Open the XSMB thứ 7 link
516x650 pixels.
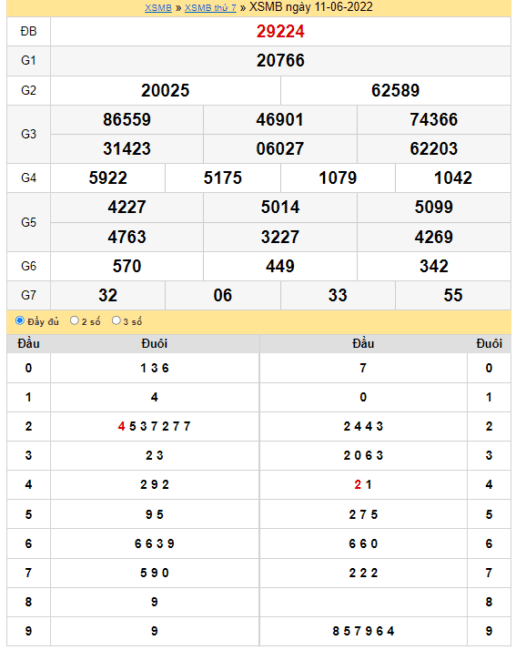click(x=210, y=8)
